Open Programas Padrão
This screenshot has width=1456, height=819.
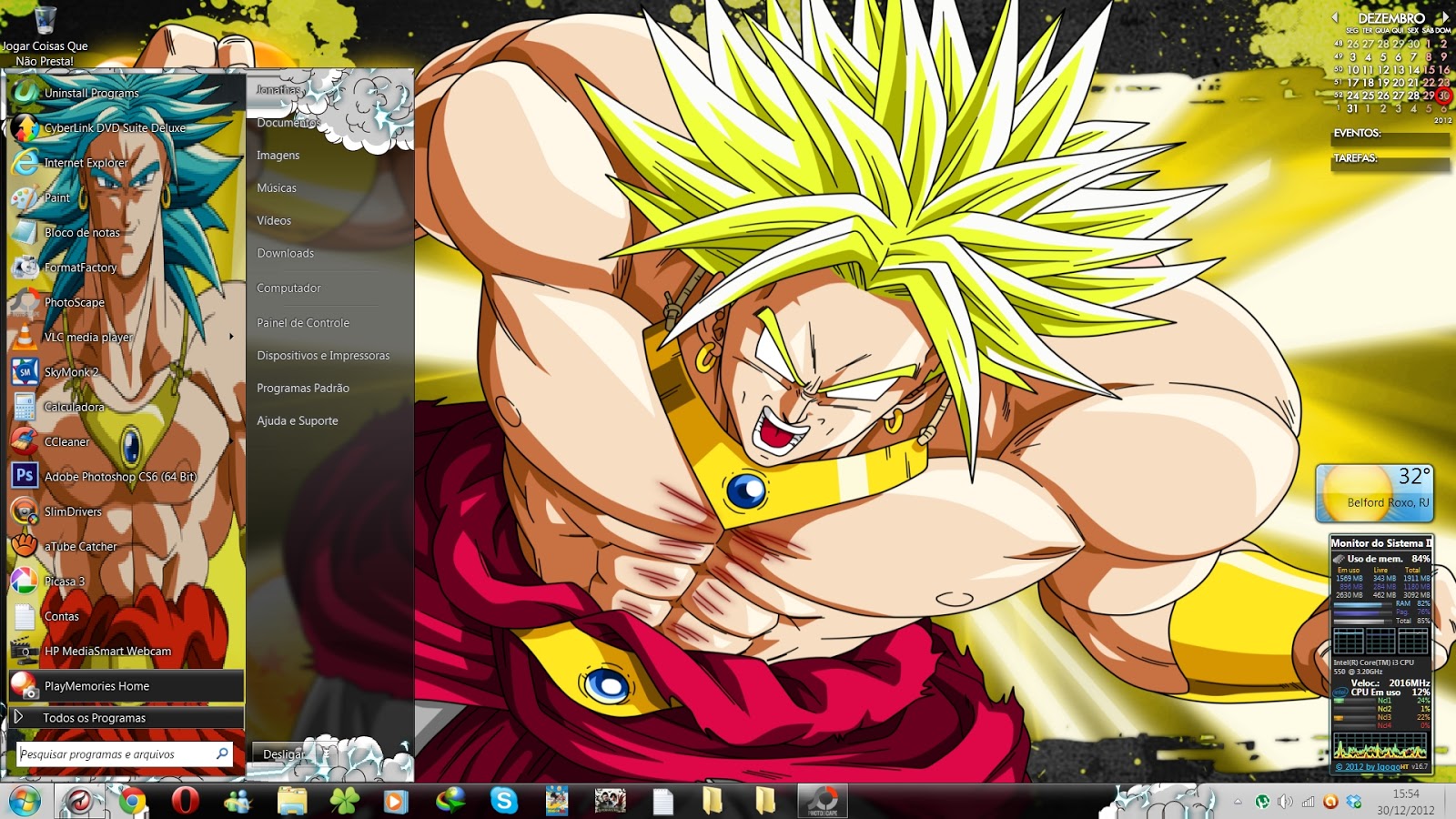[303, 389]
